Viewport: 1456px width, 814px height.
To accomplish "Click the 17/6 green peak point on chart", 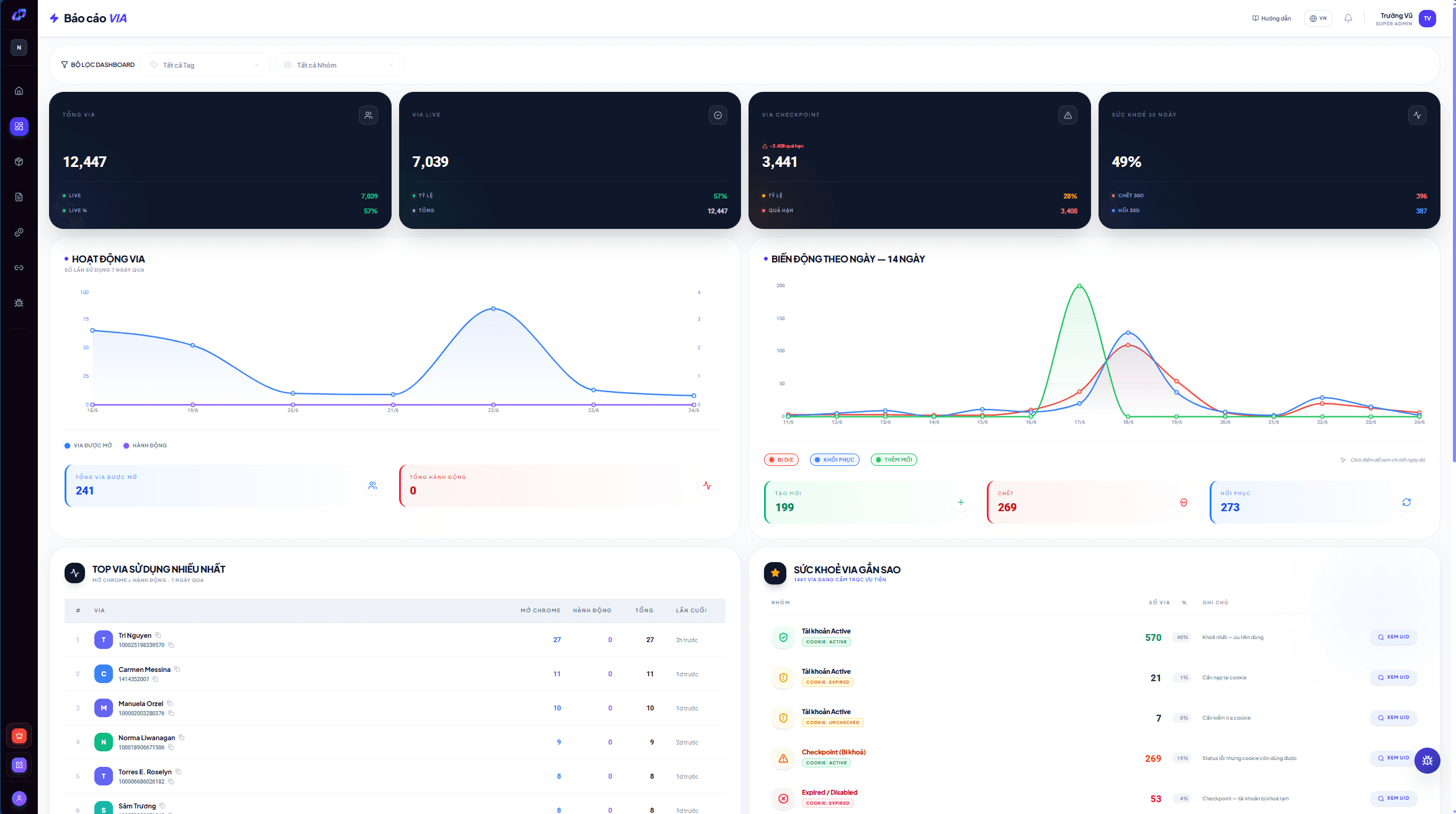I will point(1079,286).
